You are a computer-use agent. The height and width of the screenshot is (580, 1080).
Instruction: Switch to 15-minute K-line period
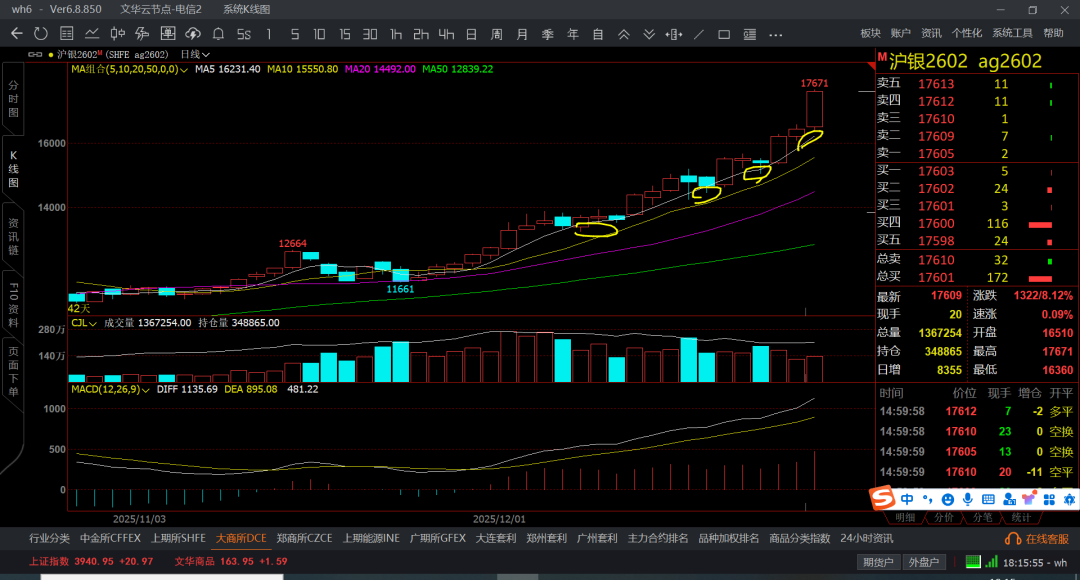pyautogui.click(x=344, y=34)
